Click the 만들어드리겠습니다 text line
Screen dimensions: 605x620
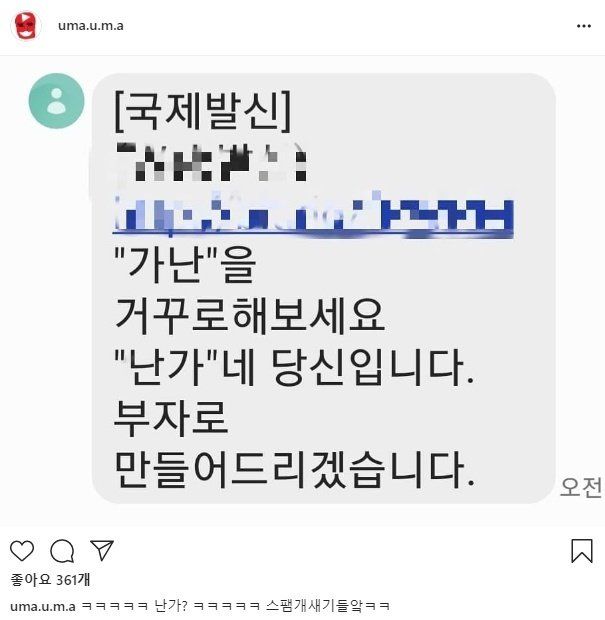point(294,470)
